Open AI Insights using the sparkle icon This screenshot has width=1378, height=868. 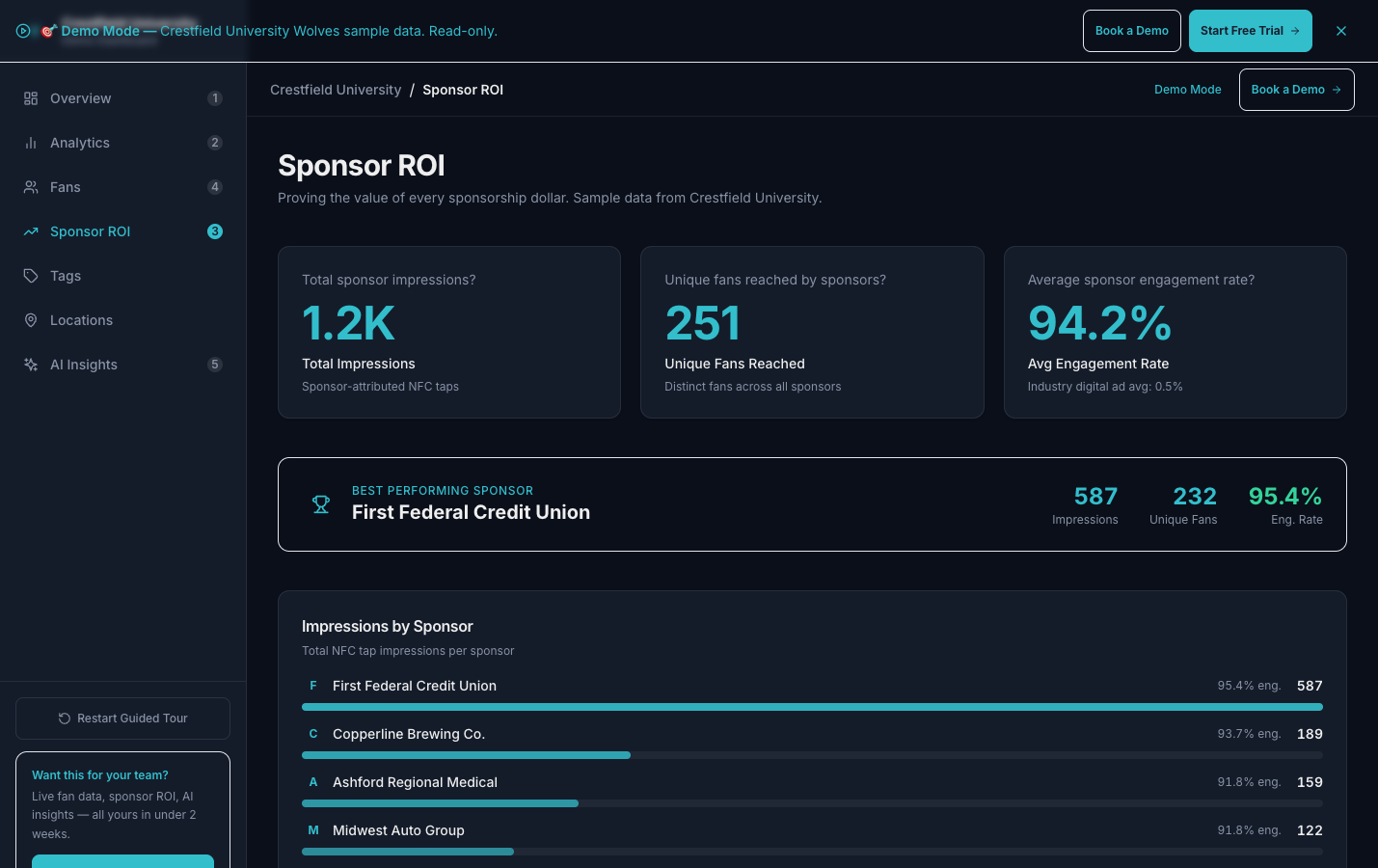pyautogui.click(x=31, y=365)
